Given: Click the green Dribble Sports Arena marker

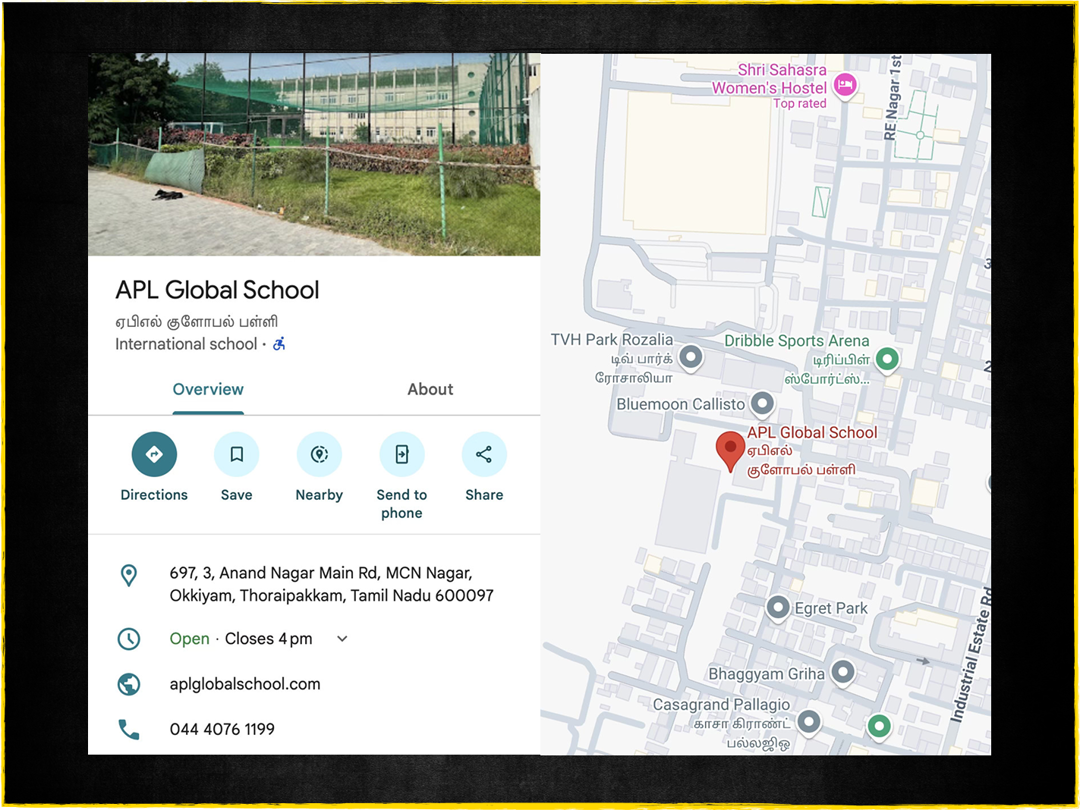Looking at the screenshot, I should coord(888,360).
